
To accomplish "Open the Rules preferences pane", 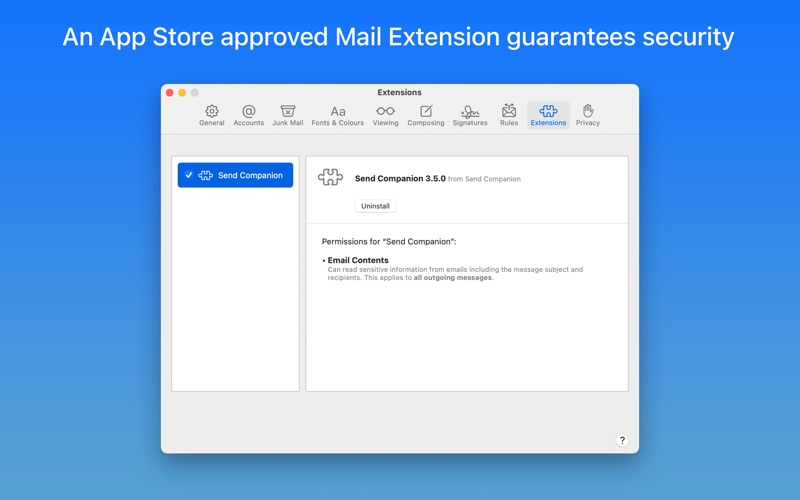I will (509, 115).
